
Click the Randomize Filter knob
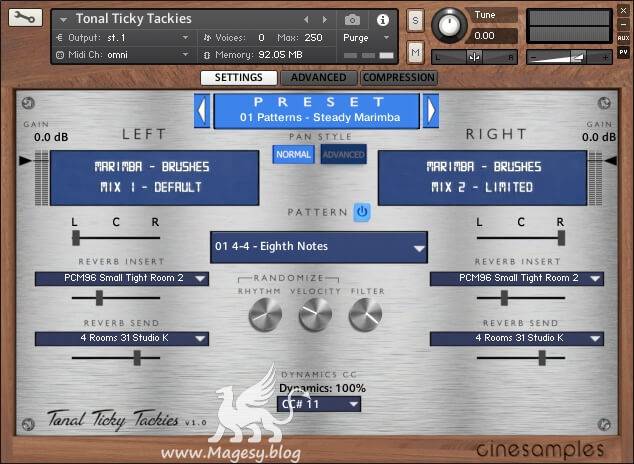(366, 314)
